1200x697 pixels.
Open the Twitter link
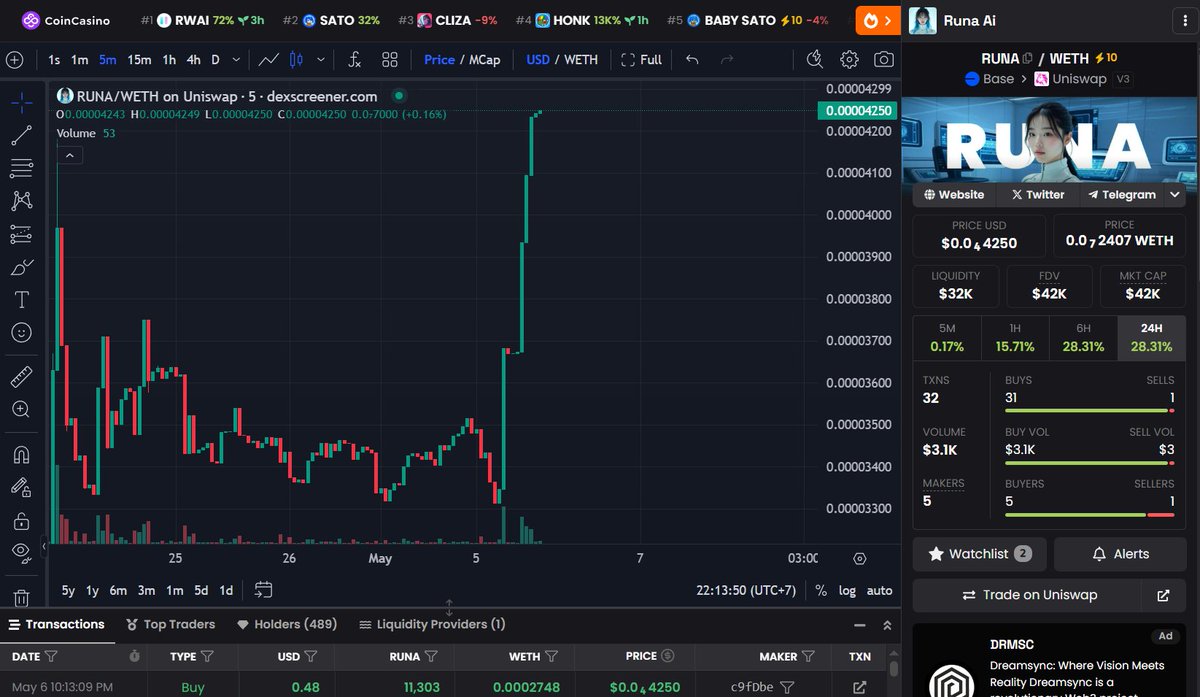[1038, 195]
